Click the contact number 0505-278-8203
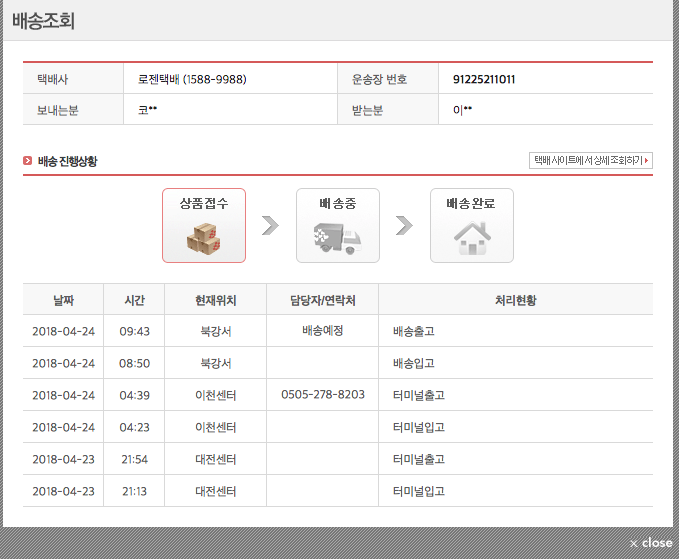Viewport: 679px width, 559px height. (322, 395)
